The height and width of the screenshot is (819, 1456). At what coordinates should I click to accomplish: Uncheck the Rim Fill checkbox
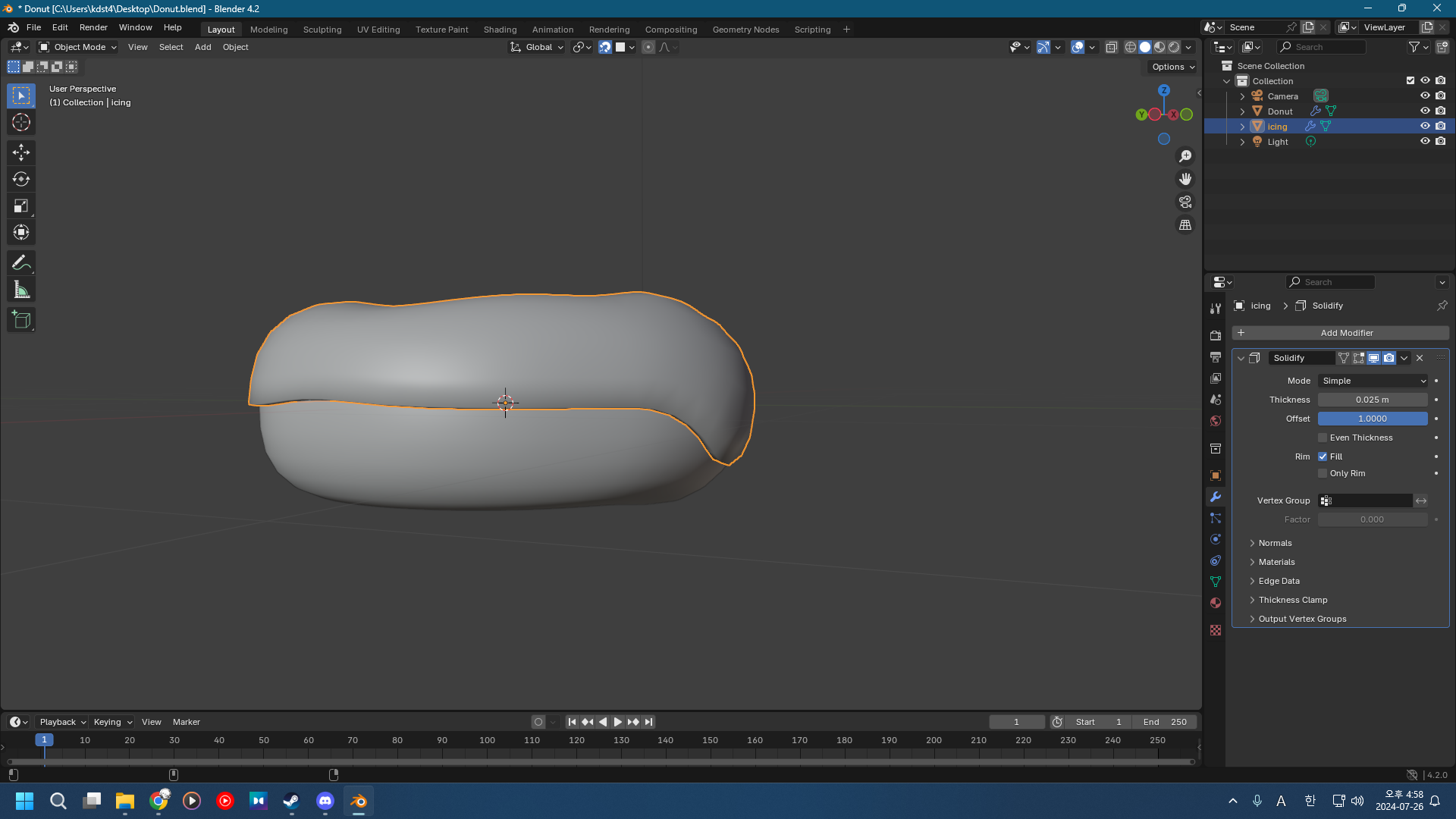click(x=1323, y=457)
